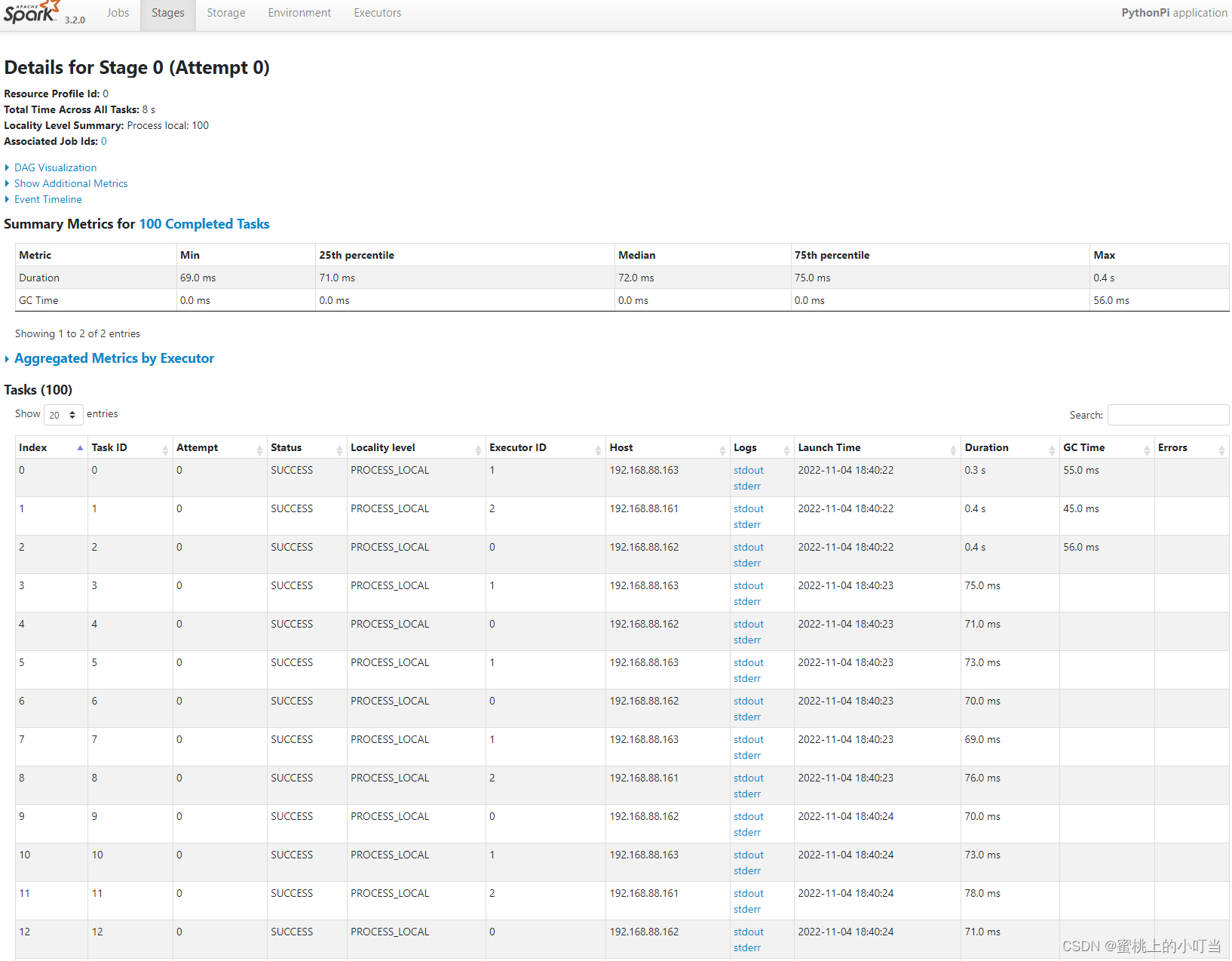Image resolution: width=1232 pixels, height=961 pixels.
Task: Sort tasks by Attempt column
Action: point(219,447)
